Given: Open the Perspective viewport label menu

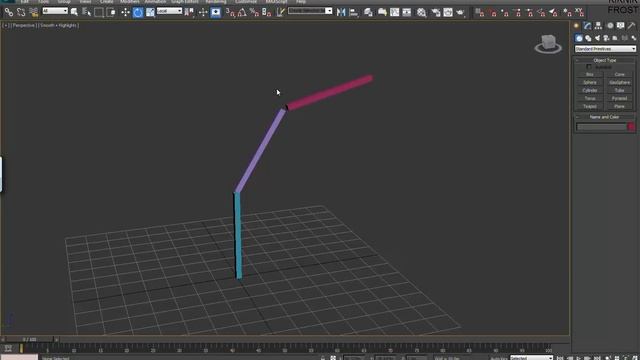Looking at the screenshot, I should point(23,25).
